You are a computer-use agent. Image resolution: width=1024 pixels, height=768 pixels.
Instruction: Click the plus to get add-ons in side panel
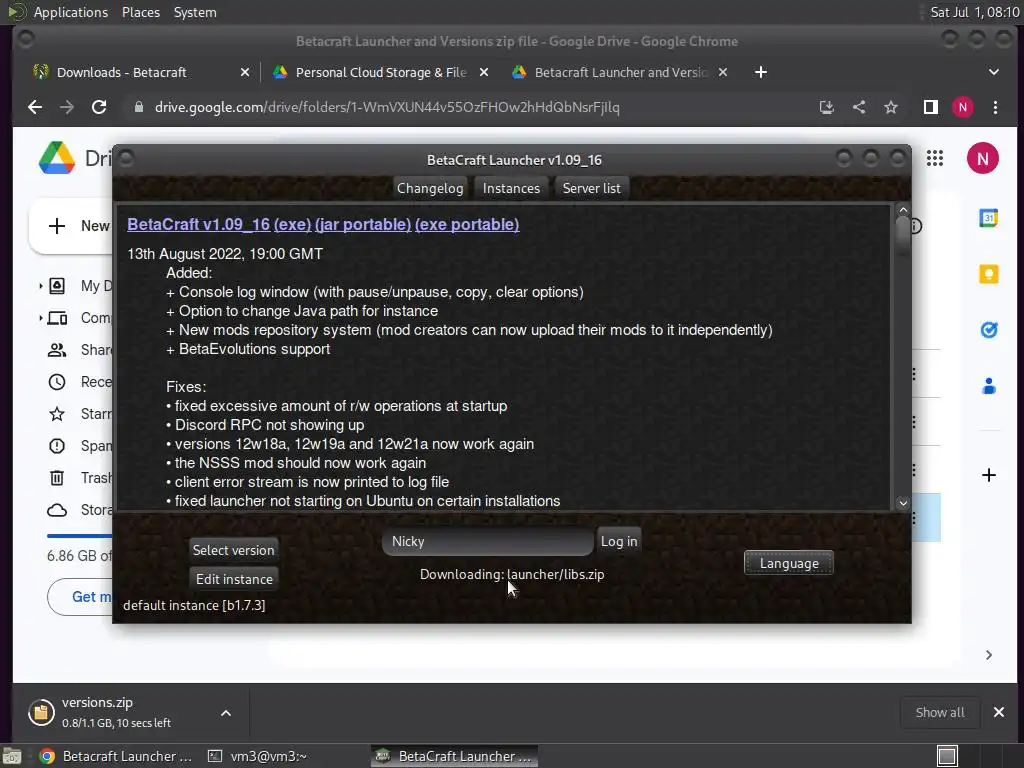click(989, 475)
